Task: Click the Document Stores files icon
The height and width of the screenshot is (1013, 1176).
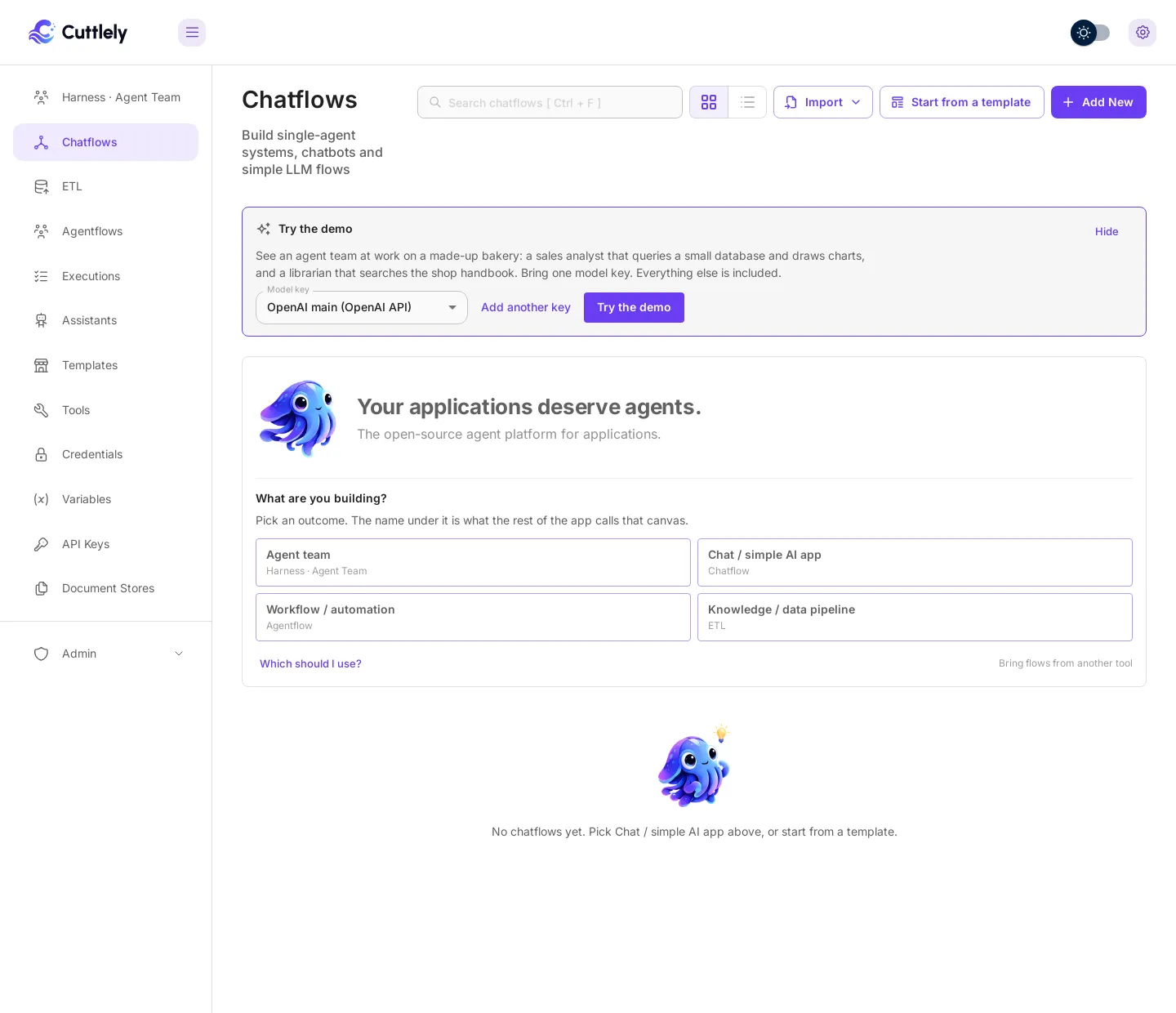Action: [41, 588]
